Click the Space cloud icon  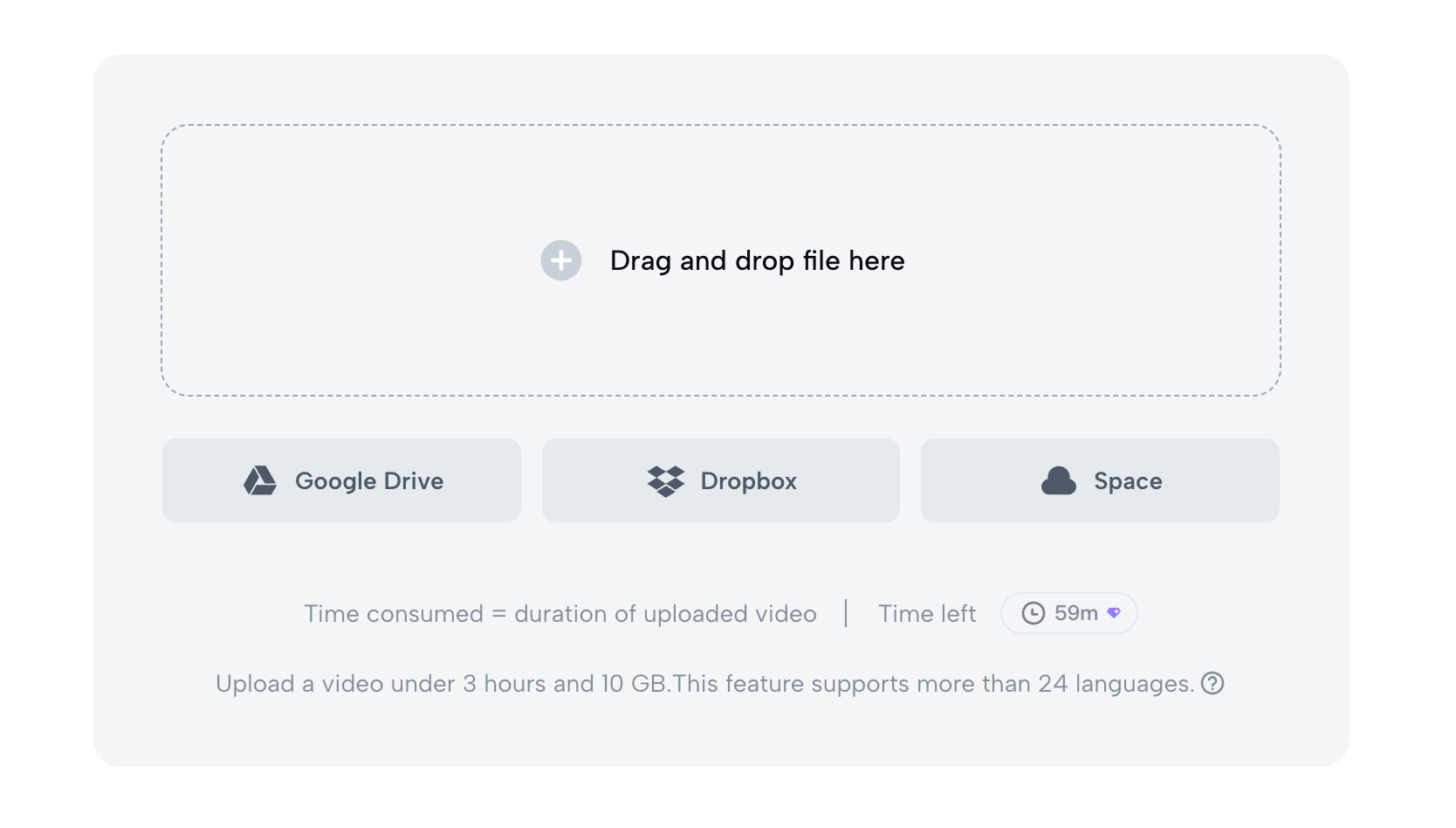(1059, 480)
